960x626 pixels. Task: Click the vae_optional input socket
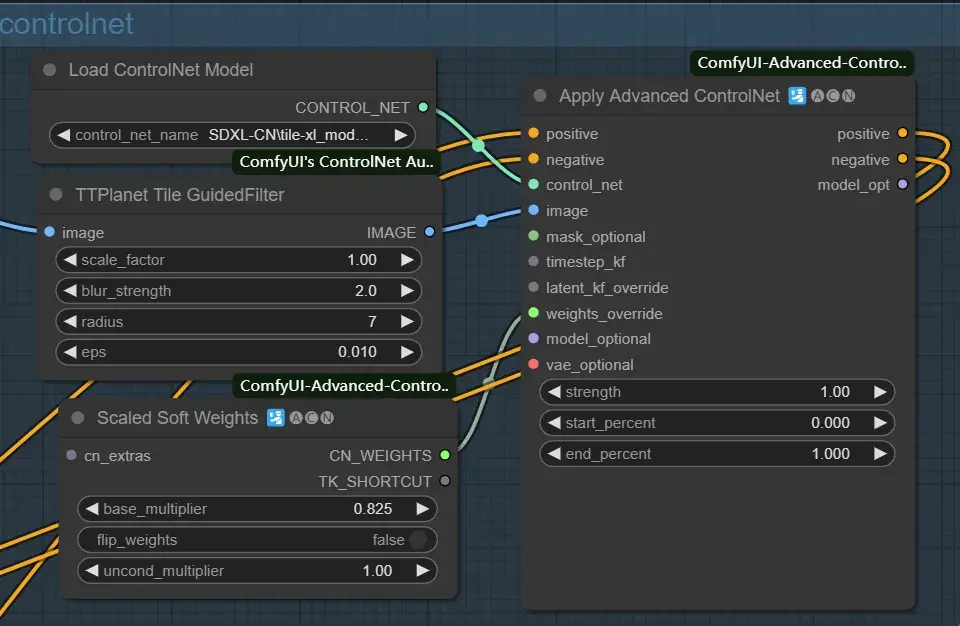533,364
